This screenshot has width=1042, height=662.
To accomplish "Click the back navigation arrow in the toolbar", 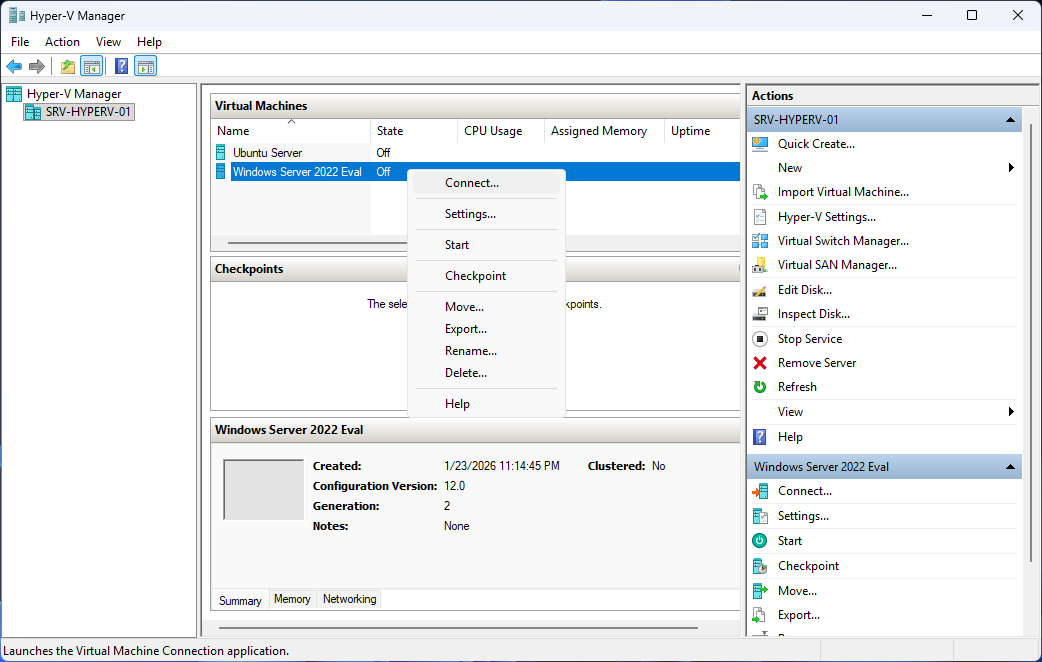I will click(x=13, y=66).
